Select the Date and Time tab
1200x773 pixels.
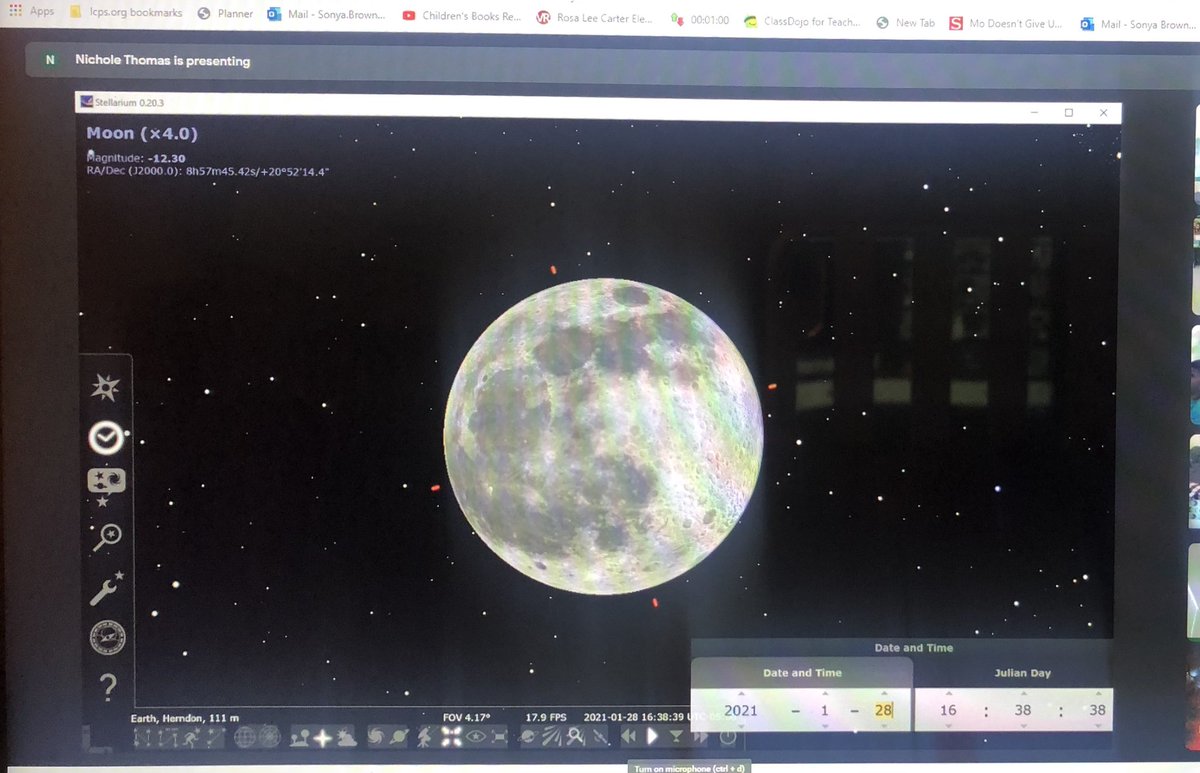pyautogui.click(x=802, y=673)
